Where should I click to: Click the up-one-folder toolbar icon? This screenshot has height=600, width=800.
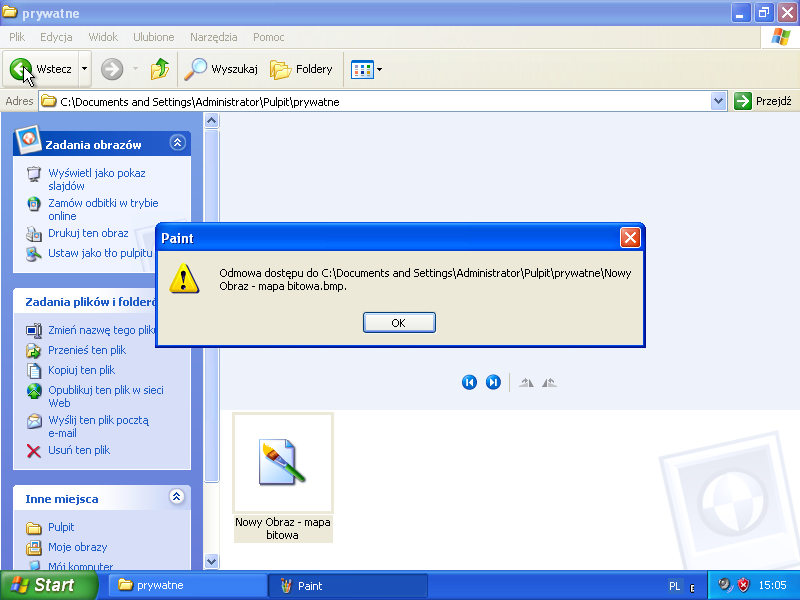(x=160, y=69)
